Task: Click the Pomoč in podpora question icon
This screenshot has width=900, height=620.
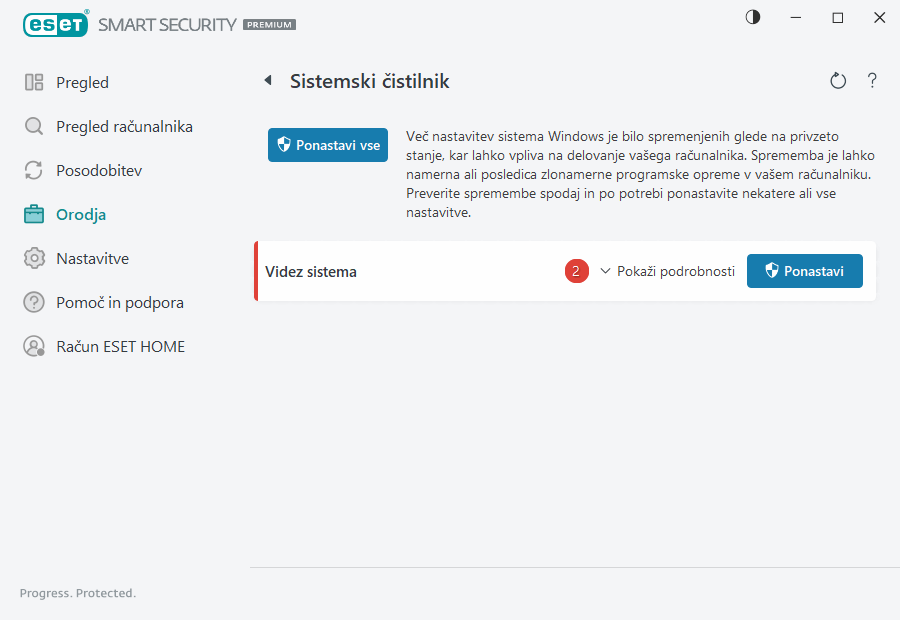Action: (34, 302)
